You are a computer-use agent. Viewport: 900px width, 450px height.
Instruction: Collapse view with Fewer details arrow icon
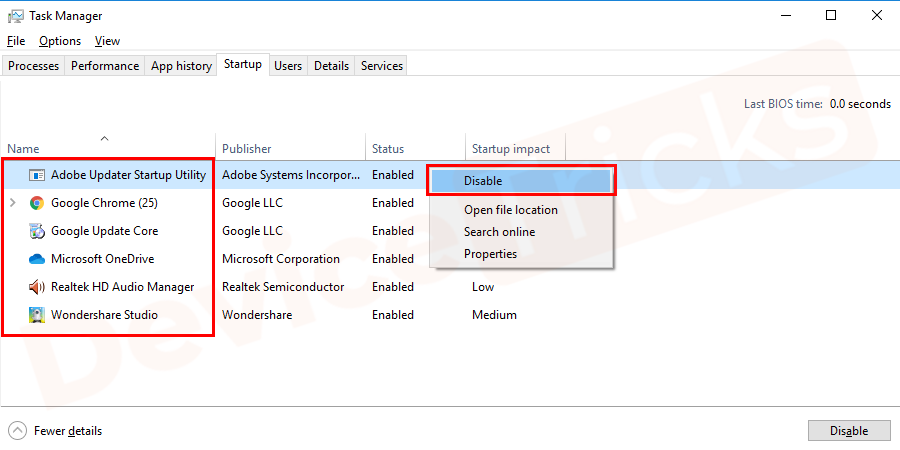pyautogui.click(x=18, y=430)
